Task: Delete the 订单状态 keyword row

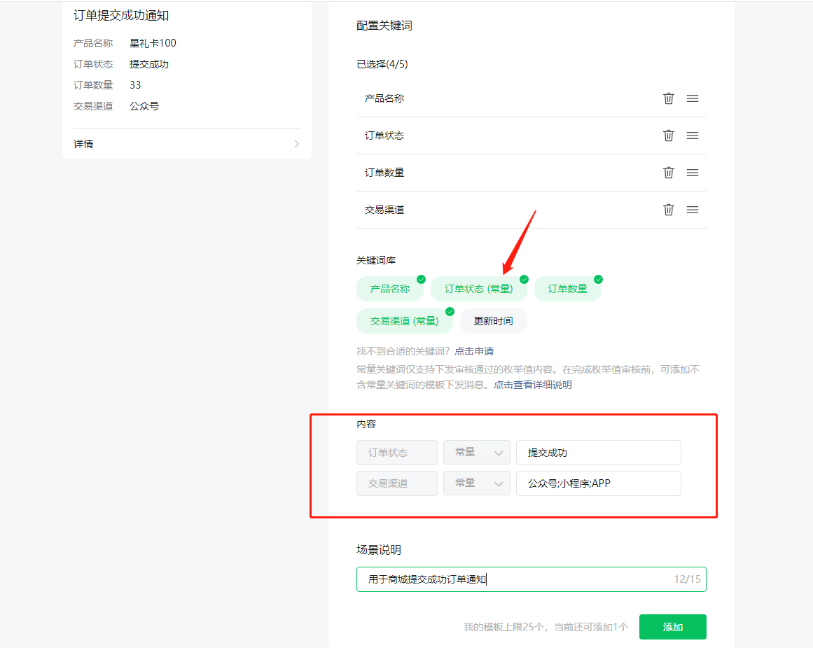Action: [668, 135]
